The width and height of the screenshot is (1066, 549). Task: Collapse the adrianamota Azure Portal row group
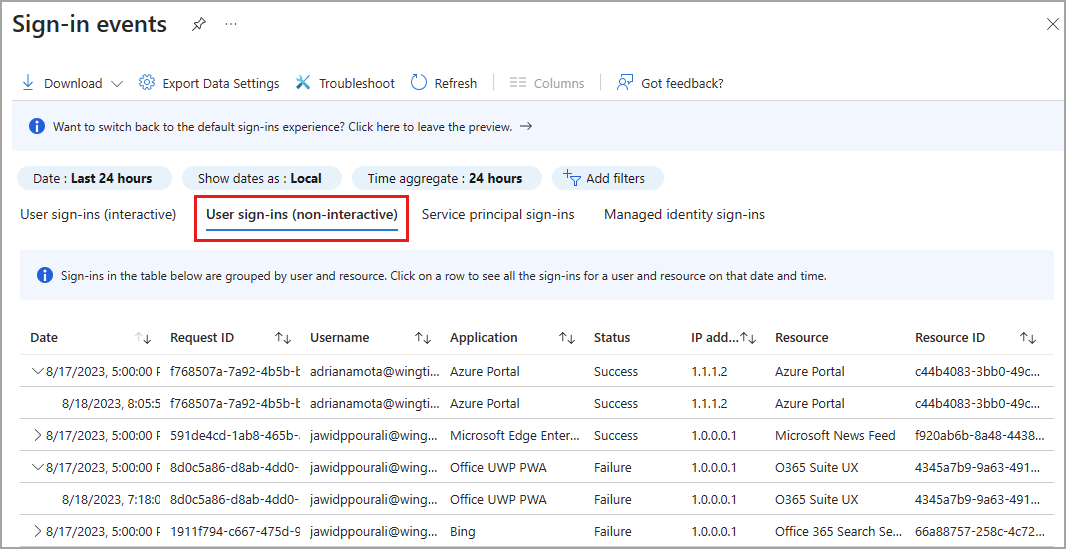point(38,371)
